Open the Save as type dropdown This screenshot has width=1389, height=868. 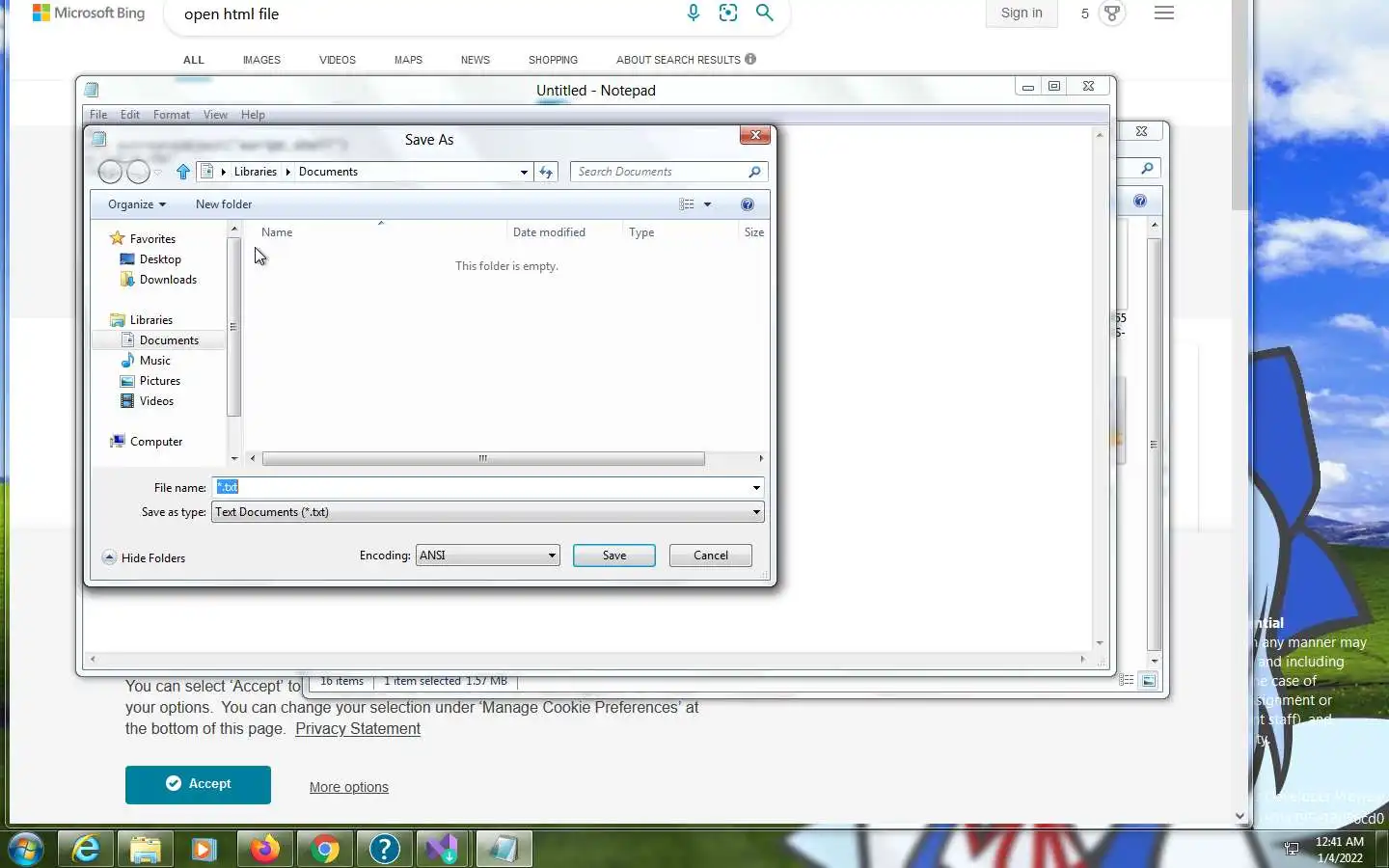click(x=488, y=512)
